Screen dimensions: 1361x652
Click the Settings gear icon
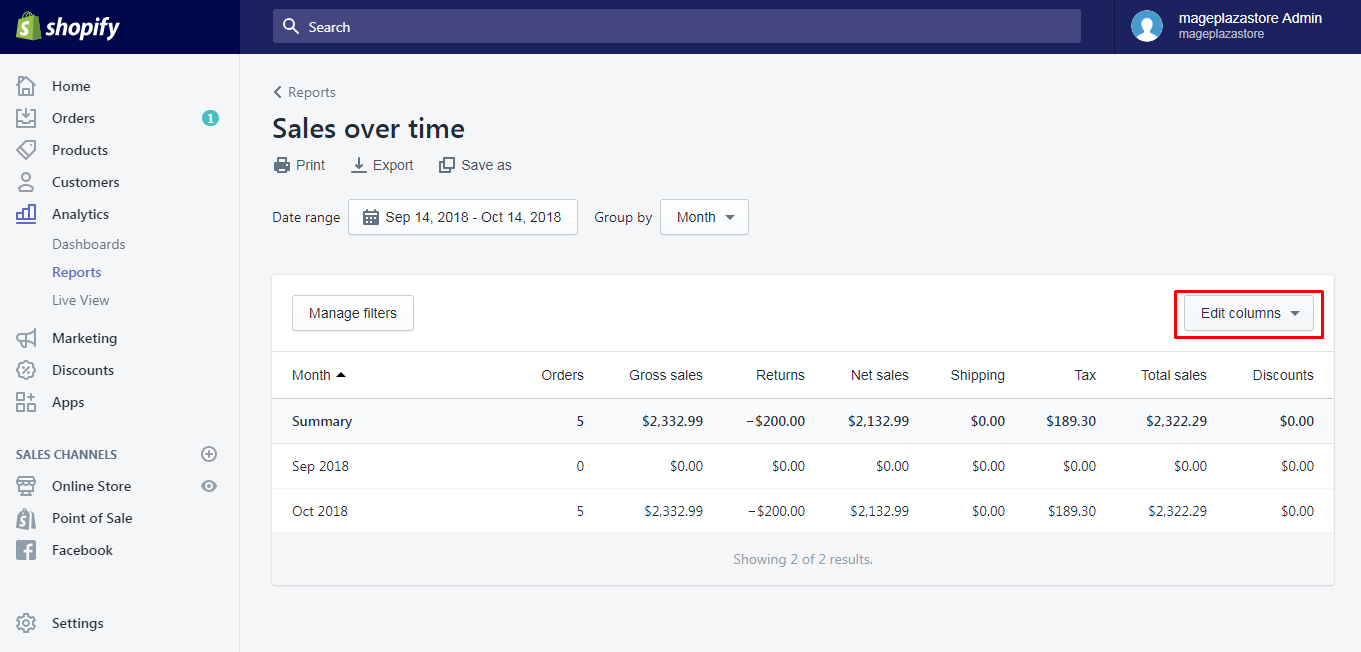pyautogui.click(x=26, y=623)
